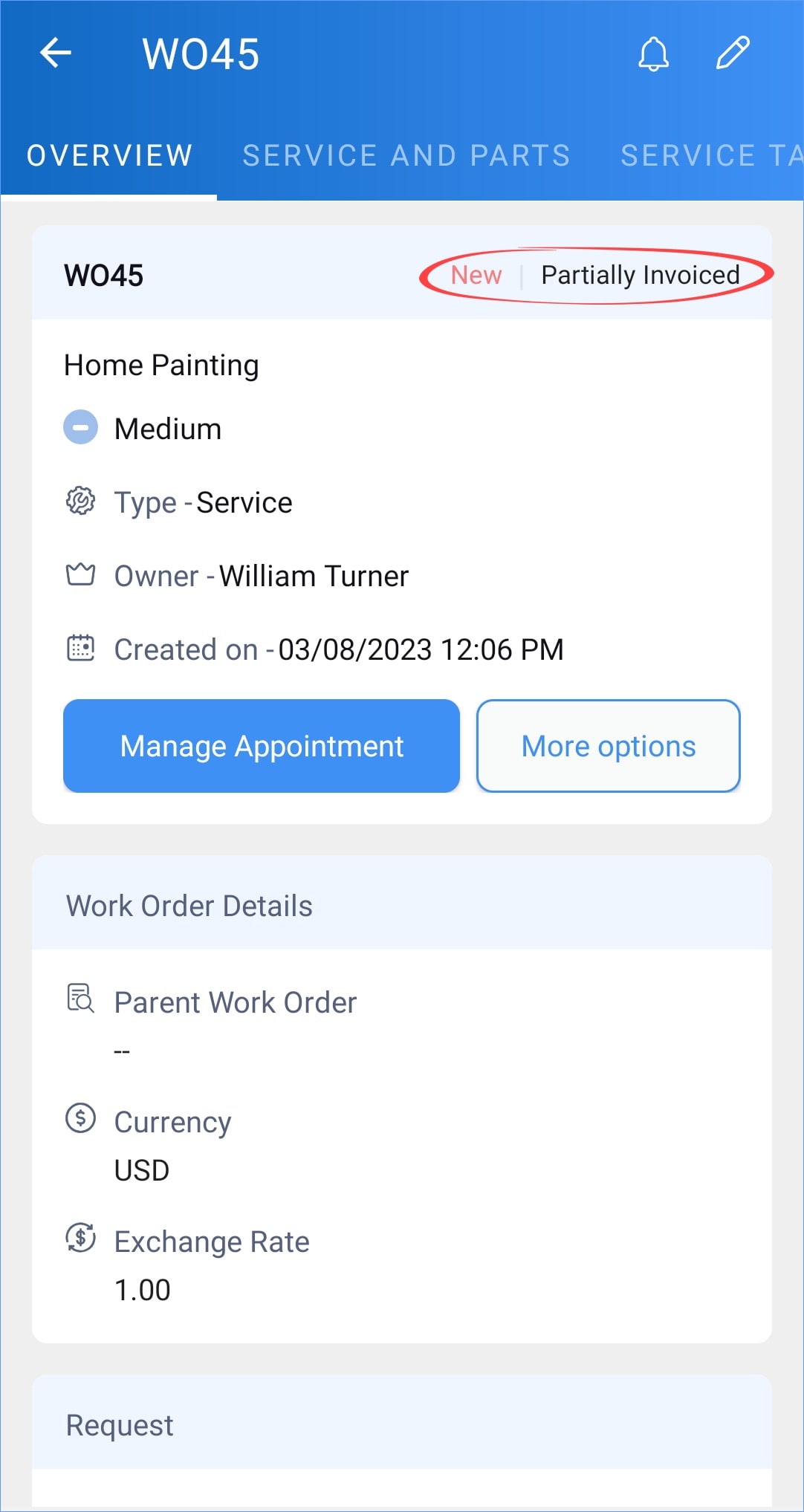Tap the Manage Appointment button
The width and height of the screenshot is (804, 1512).
tap(262, 746)
